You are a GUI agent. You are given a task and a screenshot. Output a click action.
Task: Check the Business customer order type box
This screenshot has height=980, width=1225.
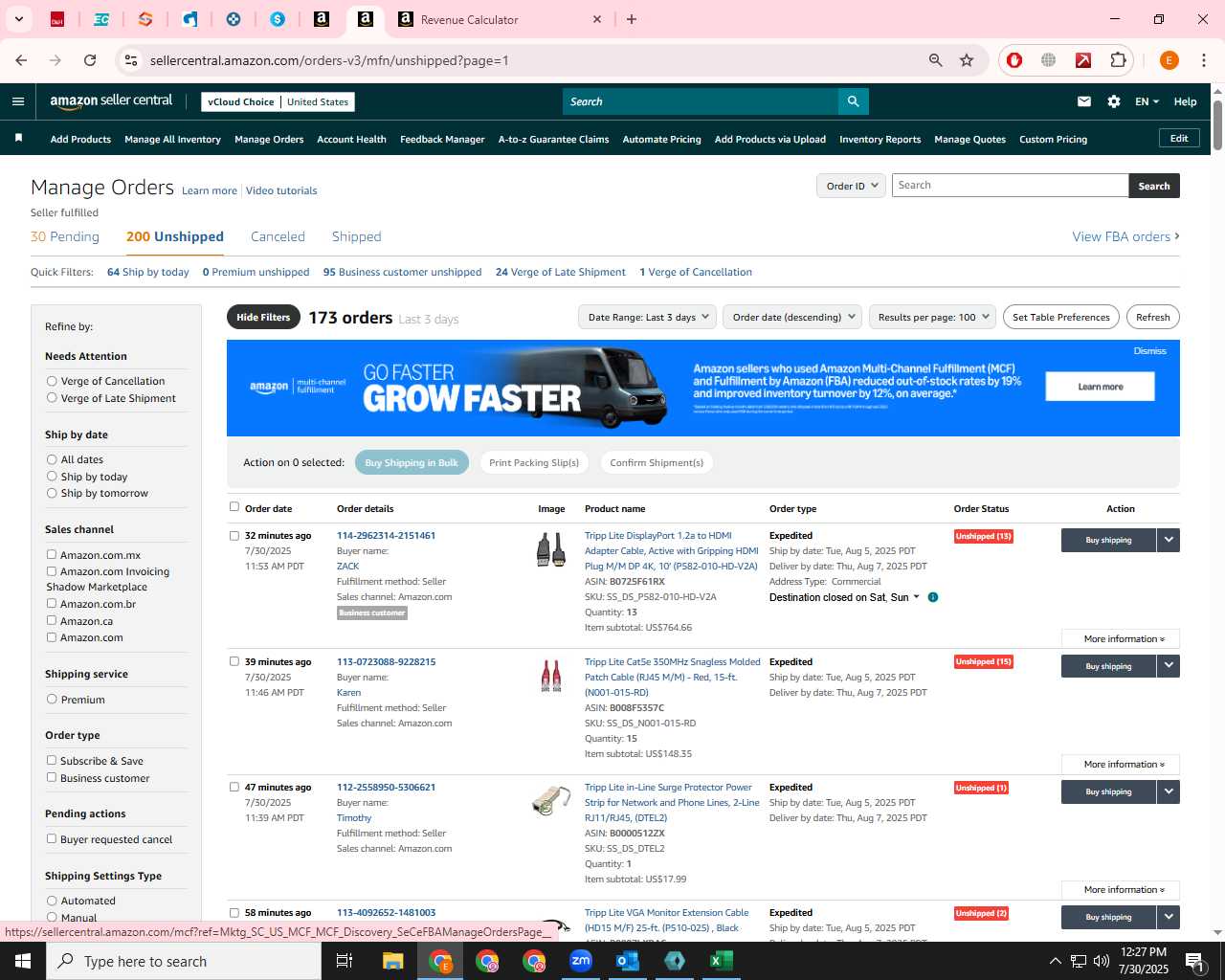[52, 778]
